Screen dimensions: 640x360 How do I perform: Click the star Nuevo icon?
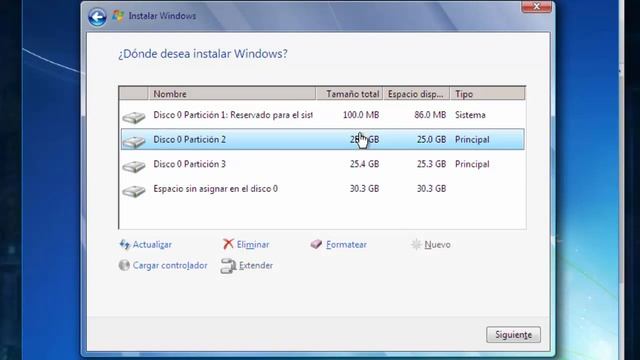point(416,244)
